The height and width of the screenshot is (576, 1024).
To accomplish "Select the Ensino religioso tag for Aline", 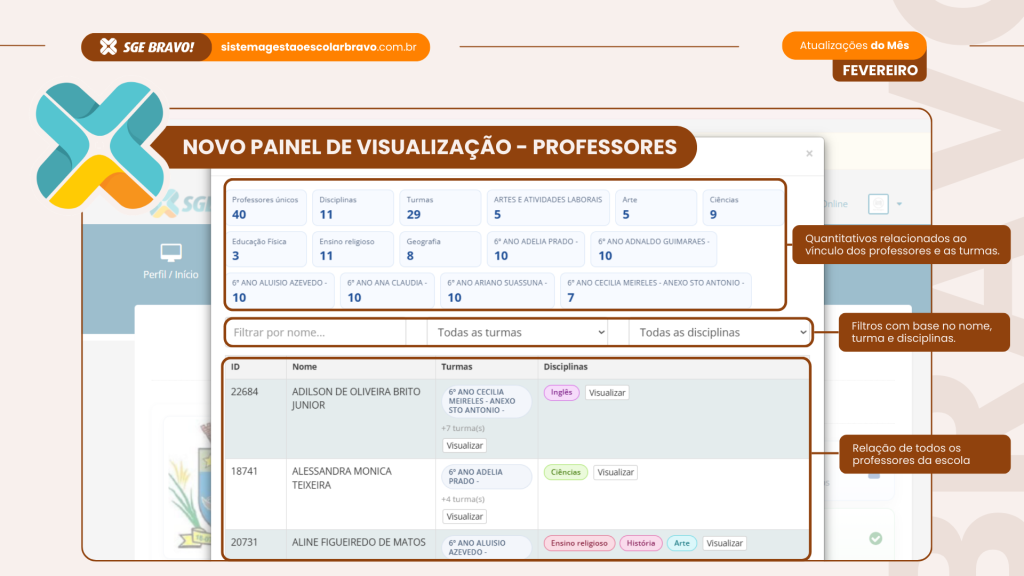I will 578,543.
